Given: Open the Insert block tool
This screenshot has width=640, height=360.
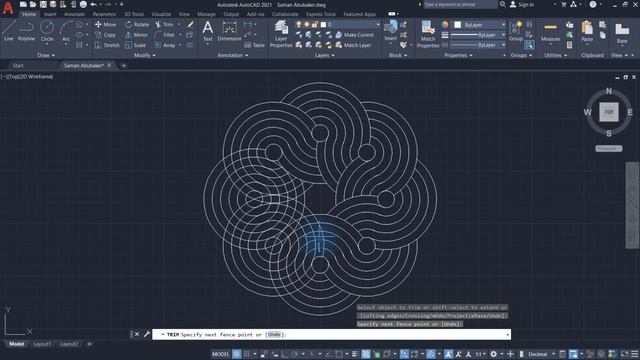Looking at the screenshot, I should [x=391, y=31].
